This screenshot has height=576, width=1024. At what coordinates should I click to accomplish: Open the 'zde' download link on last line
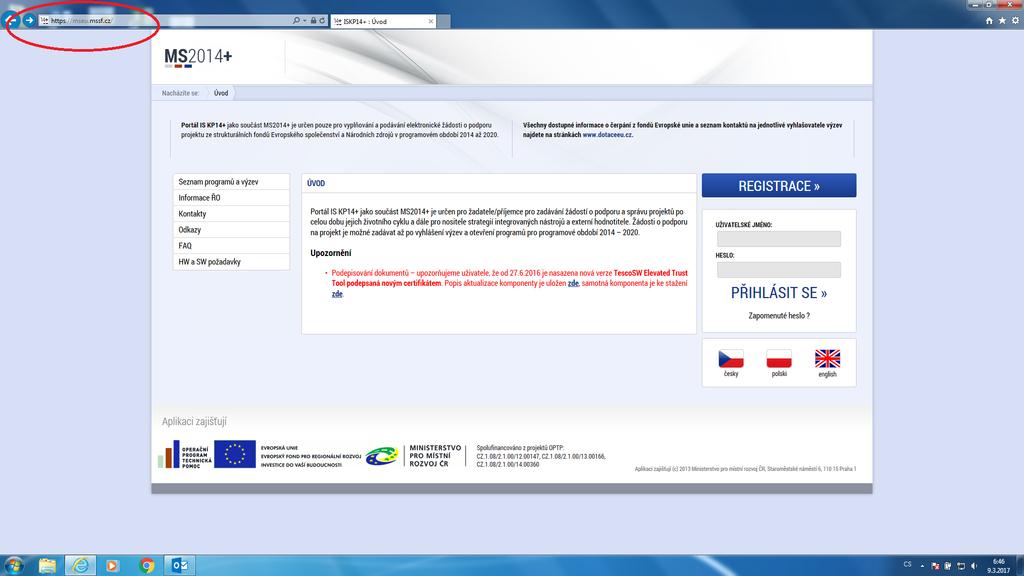(337, 294)
